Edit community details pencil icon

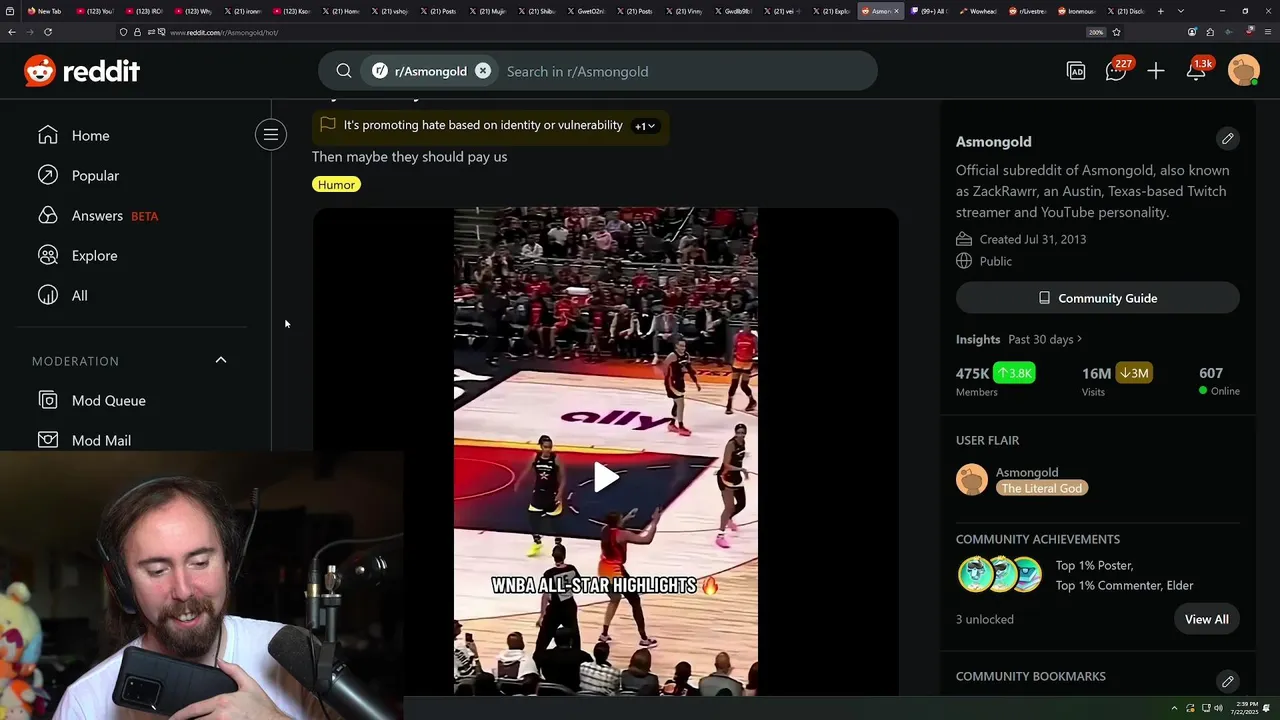(1227, 138)
